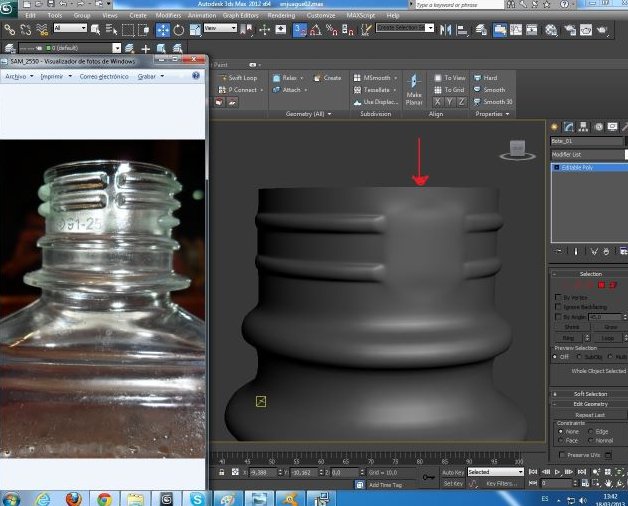Open the Display panel tab icon
This screenshot has width=628, height=506.
coord(612,127)
